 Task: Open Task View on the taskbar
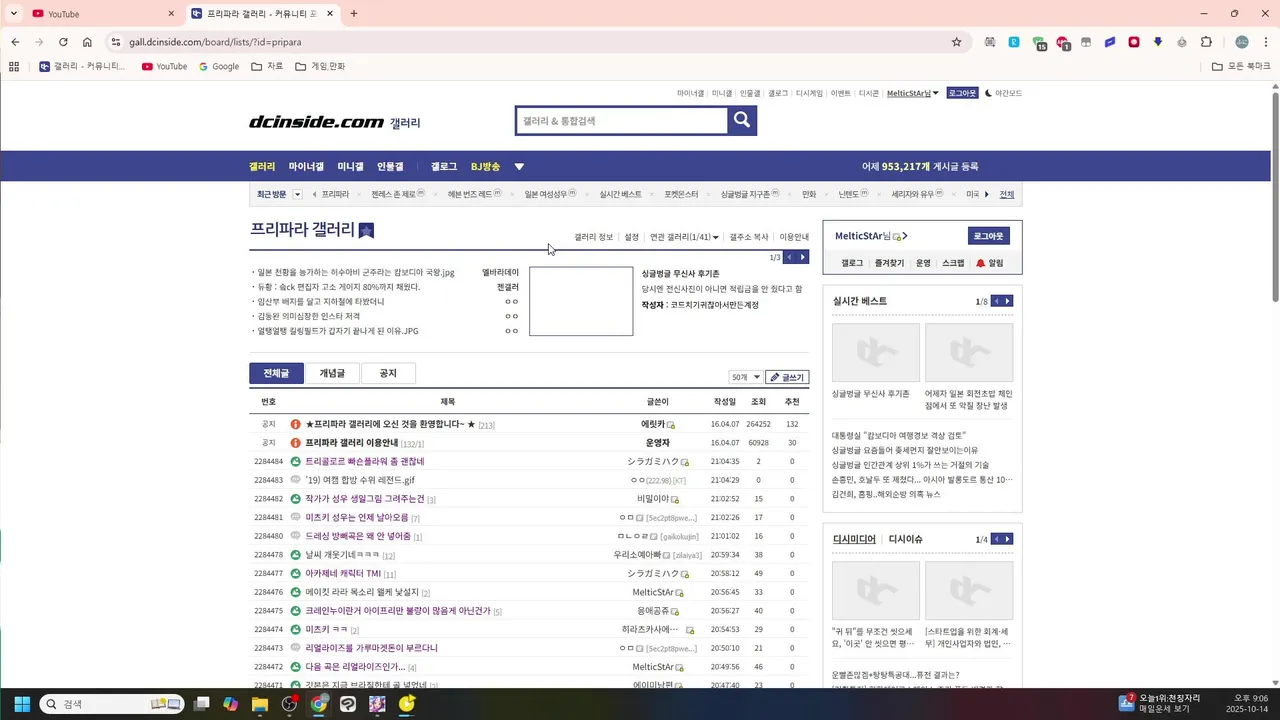point(201,704)
